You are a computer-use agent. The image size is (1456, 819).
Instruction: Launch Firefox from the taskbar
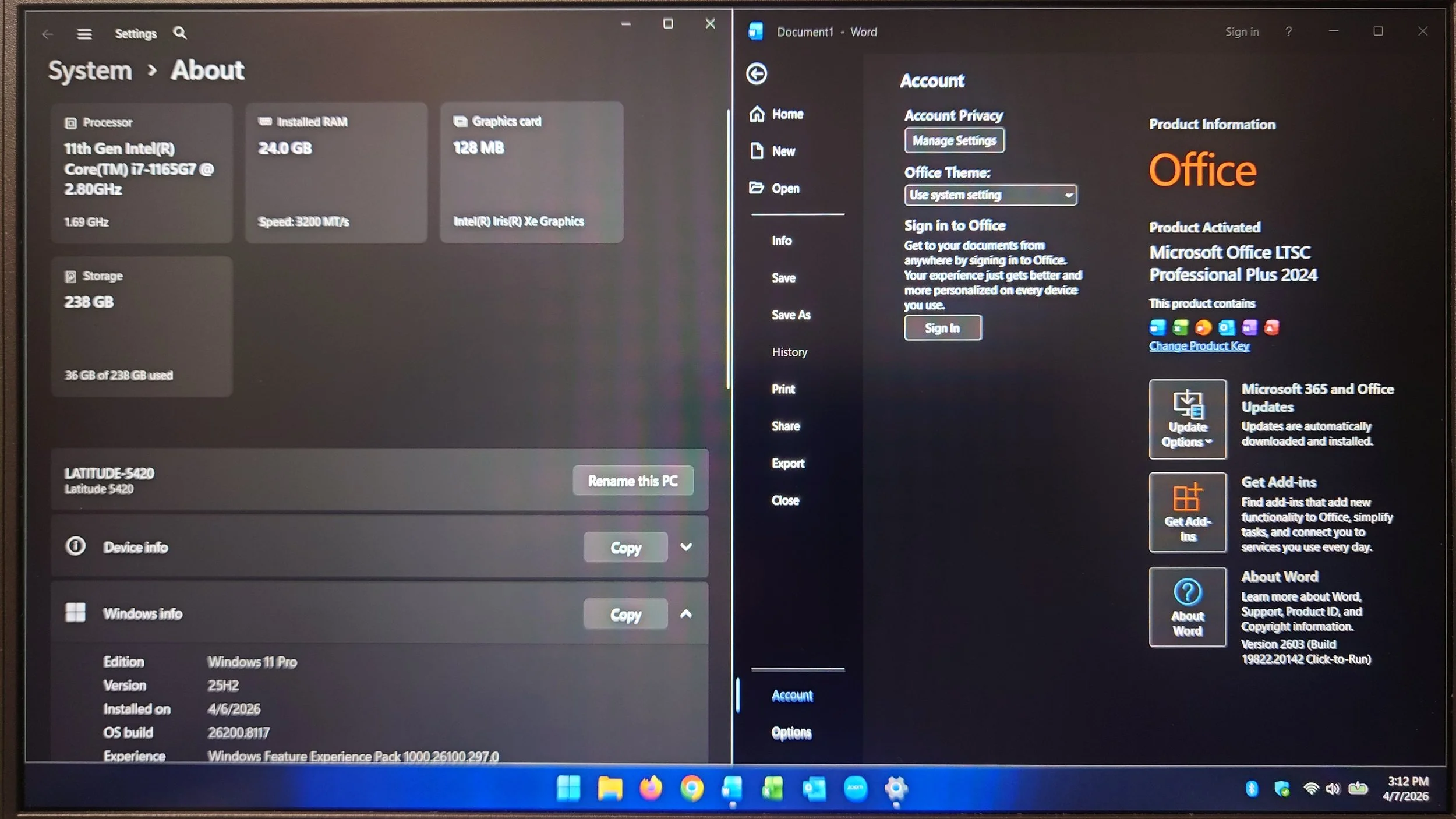point(651,789)
